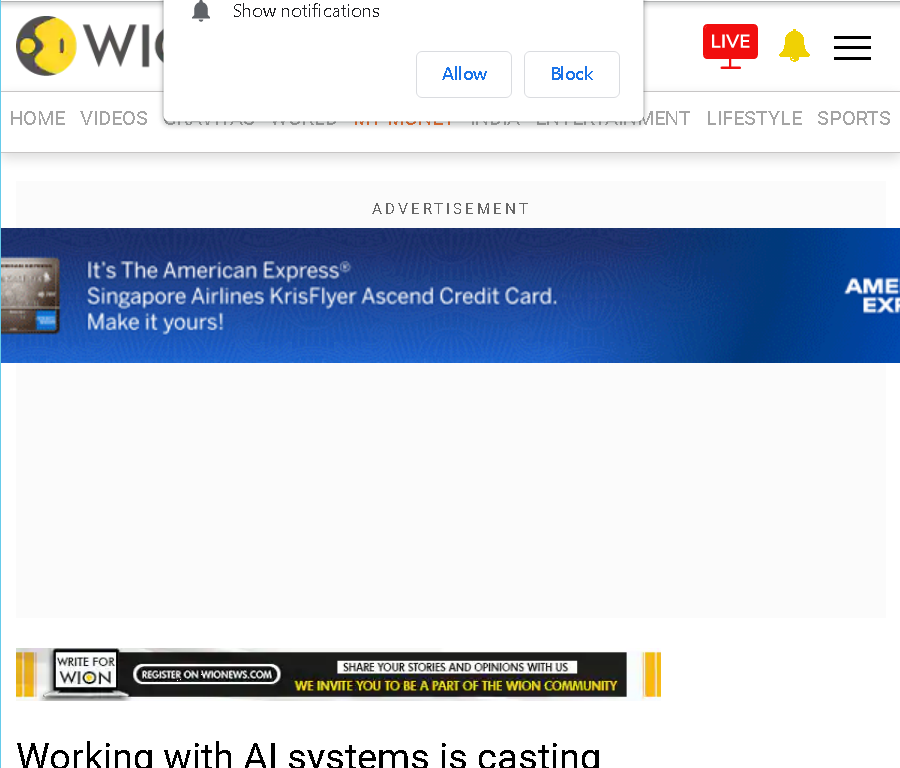Image resolution: width=900 pixels, height=768 pixels.
Task: Open the hamburger menu icon
Action: [852, 47]
